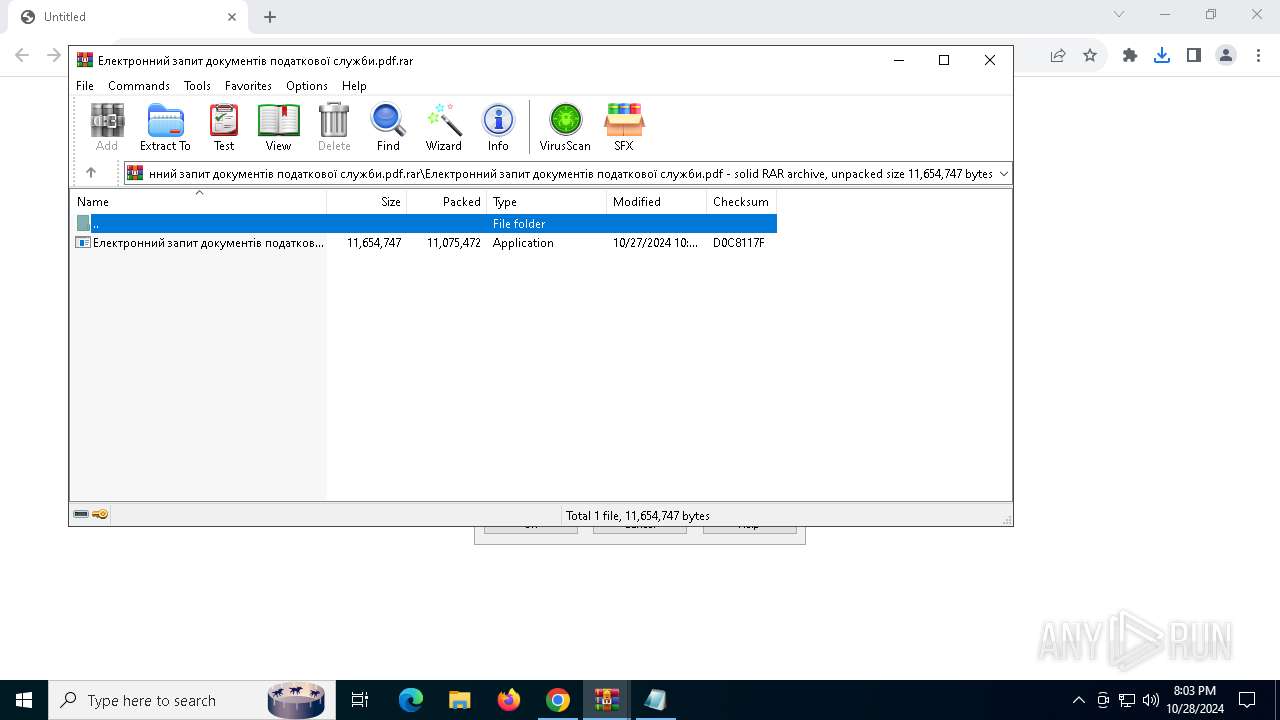1280x720 pixels.
Task: Sort files by Name column
Action: point(198,202)
